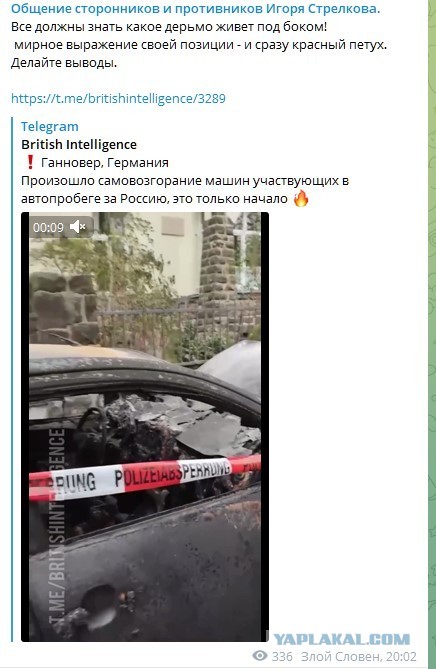Click the Ганновер, Германия preview line
Image resolution: width=436 pixels, height=669 pixels.
(x=105, y=163)
